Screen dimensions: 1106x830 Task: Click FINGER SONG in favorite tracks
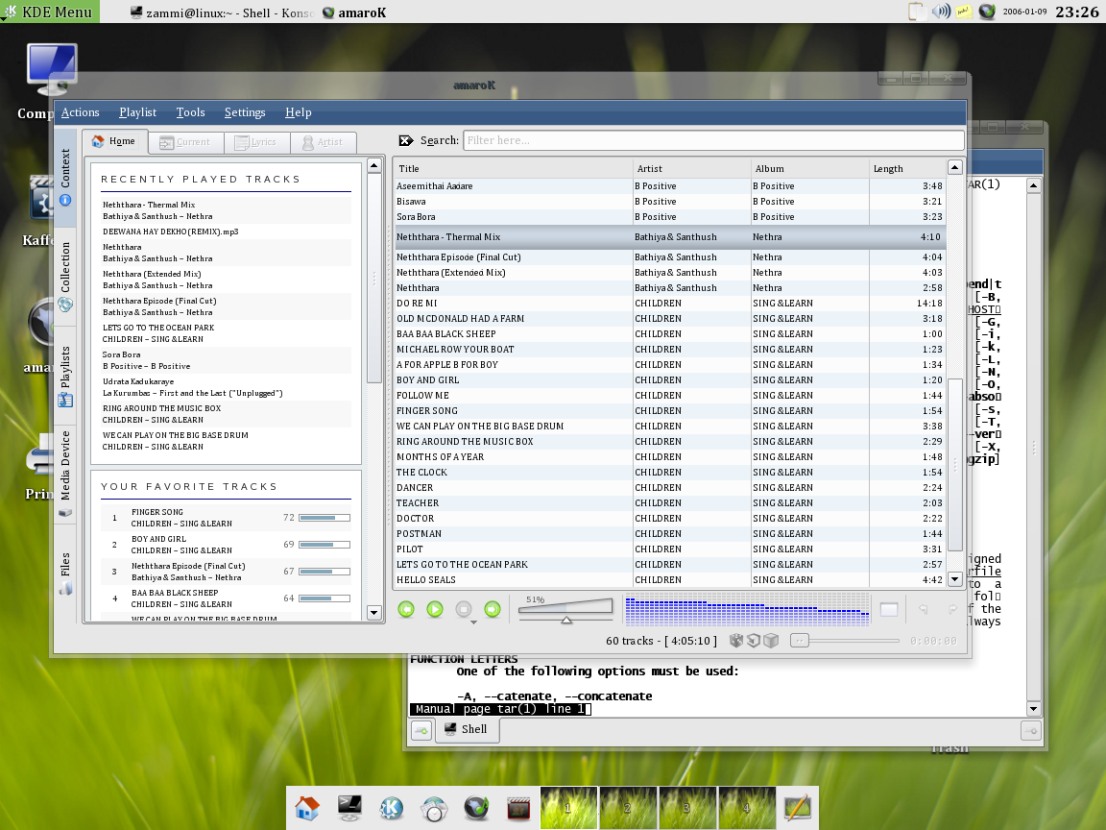coord(157,512)
